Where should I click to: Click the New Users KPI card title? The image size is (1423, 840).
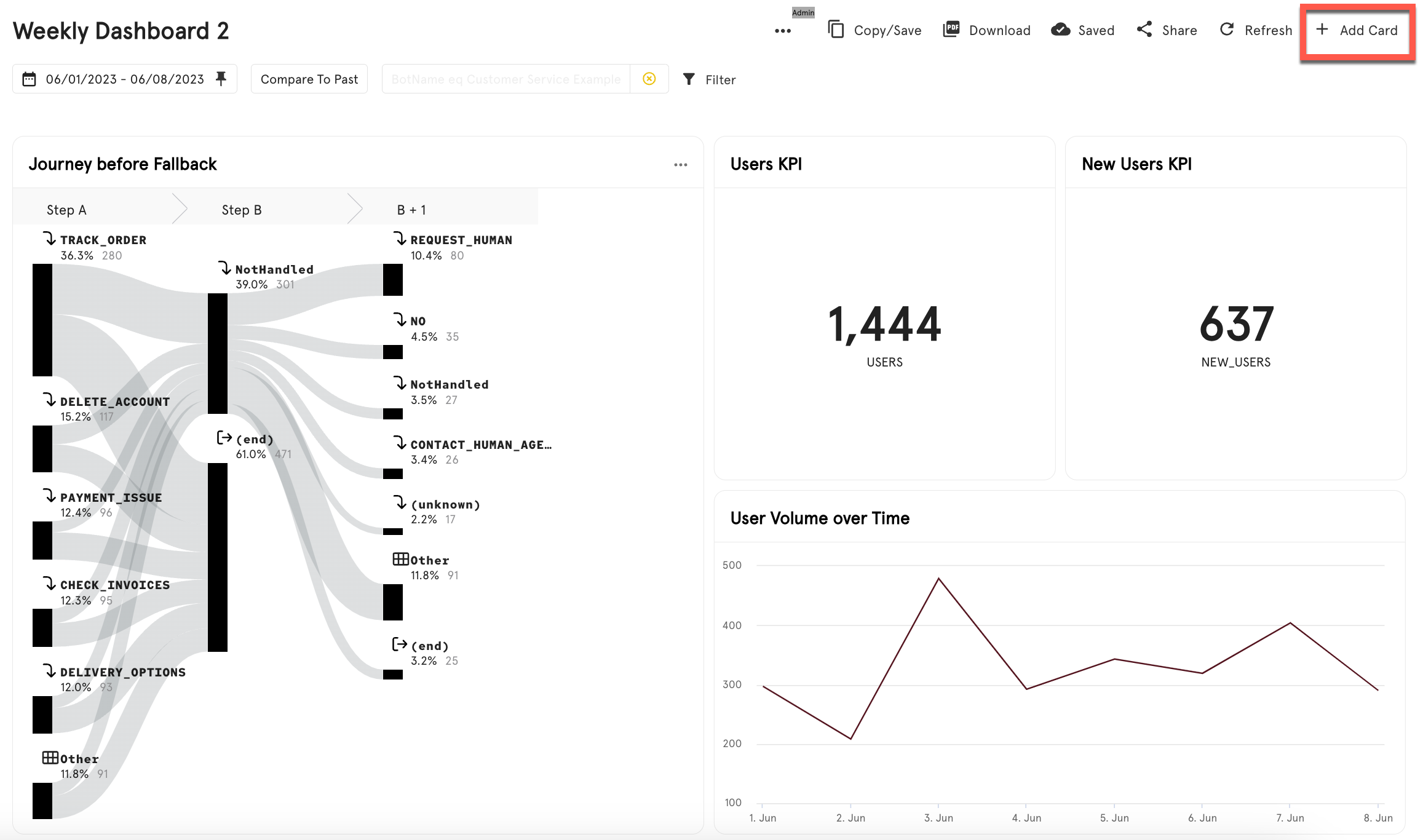click(1136, 164)
